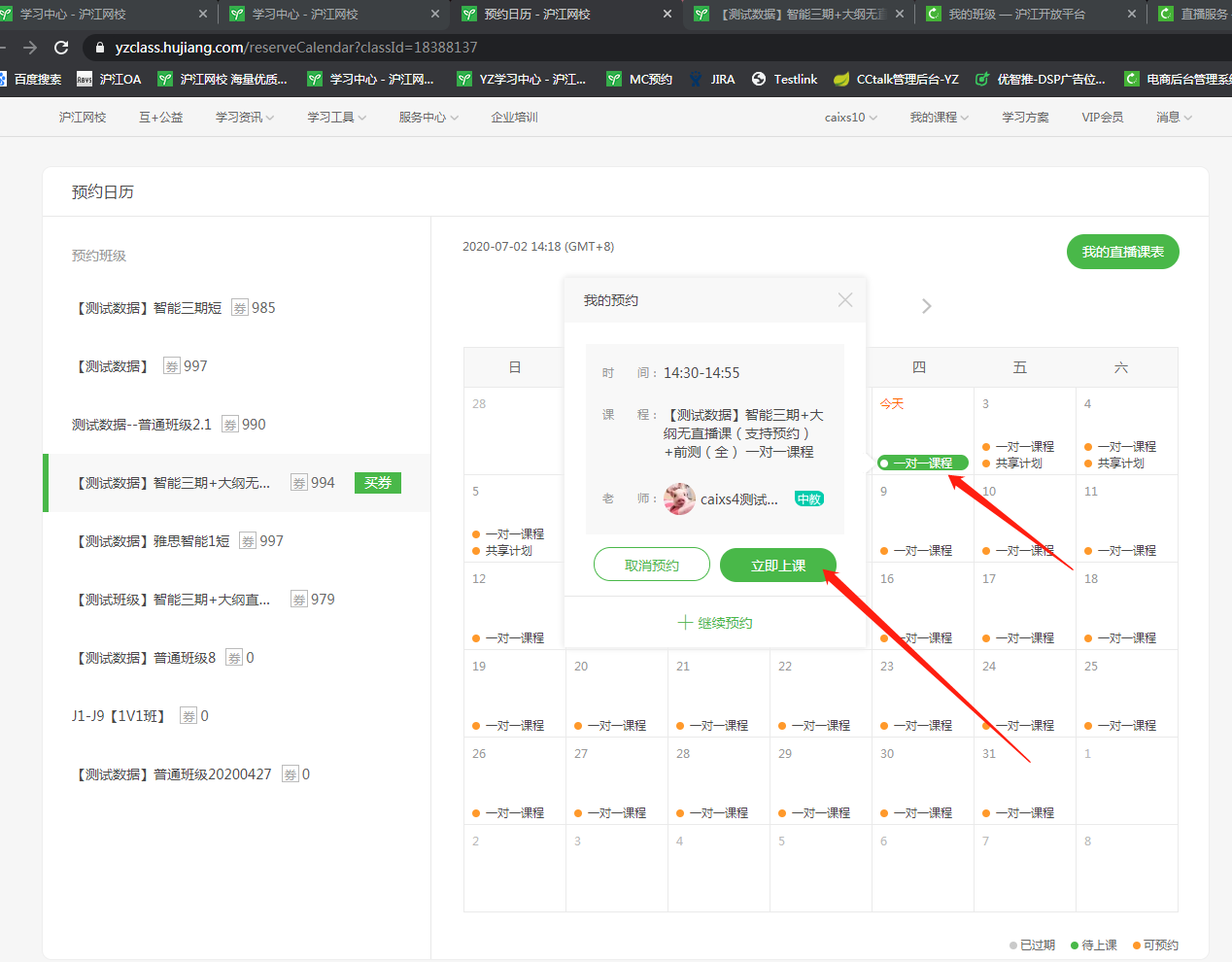Go to next month with right chevron
1232x962 pixels.
[926, 307]
